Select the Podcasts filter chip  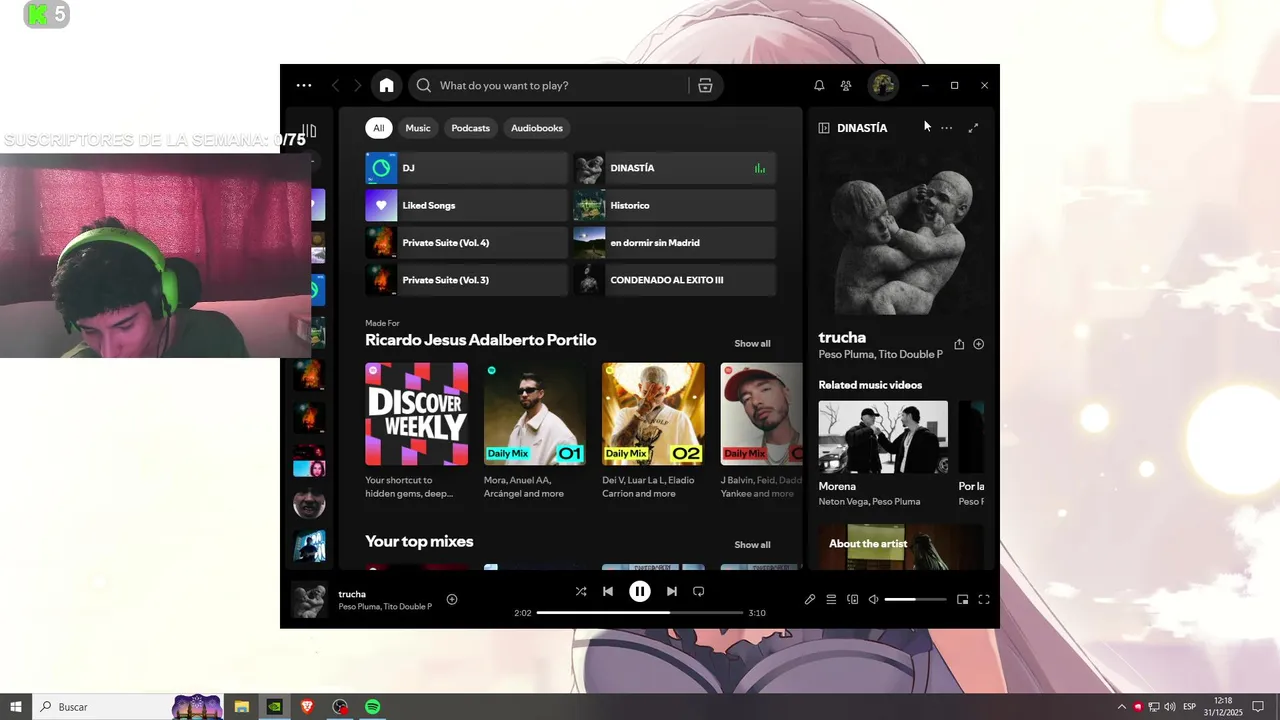[x=470, y=128]
